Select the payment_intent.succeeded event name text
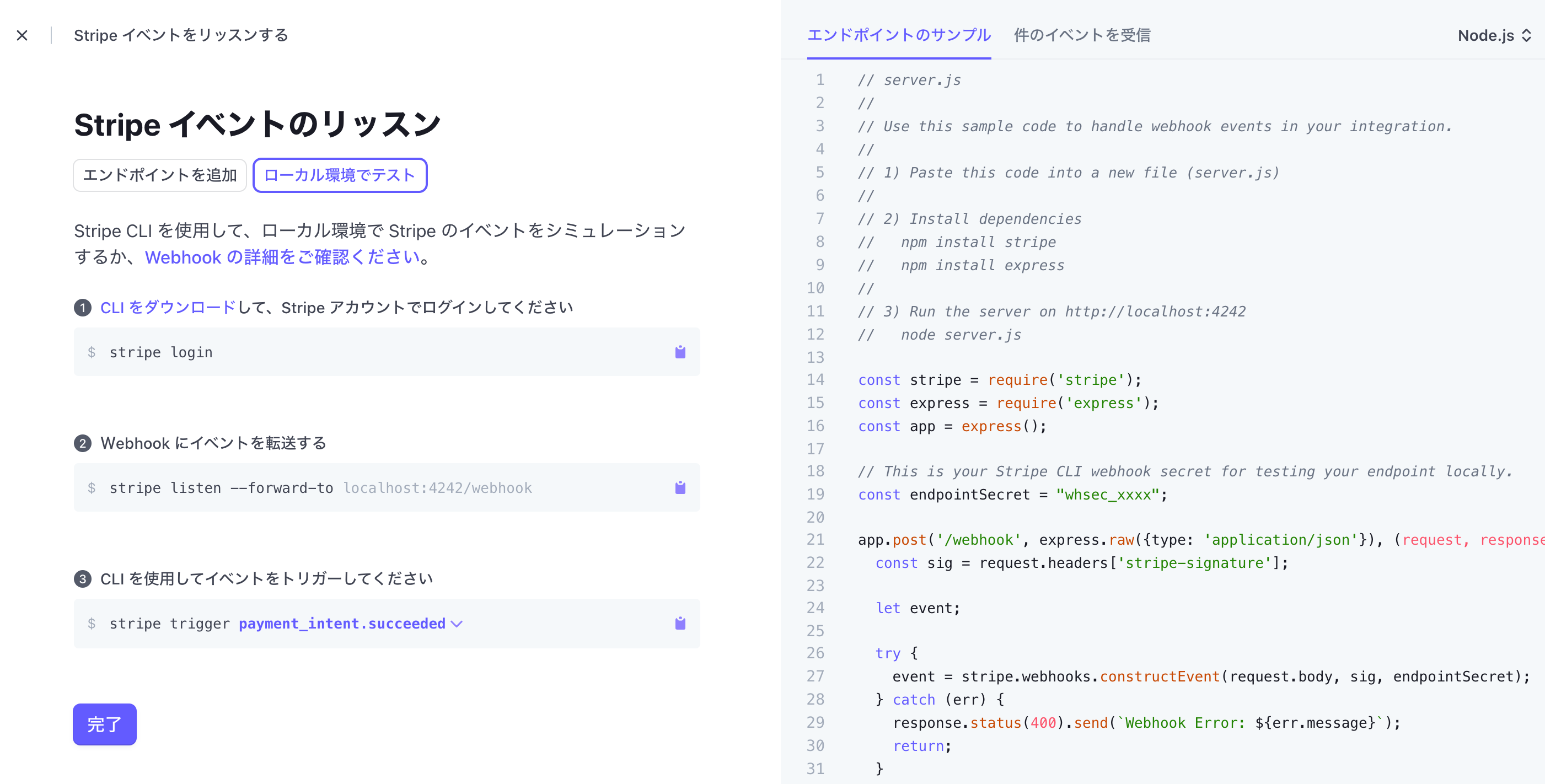Screen dimensions: 1545x784 (x=342, y=624)
